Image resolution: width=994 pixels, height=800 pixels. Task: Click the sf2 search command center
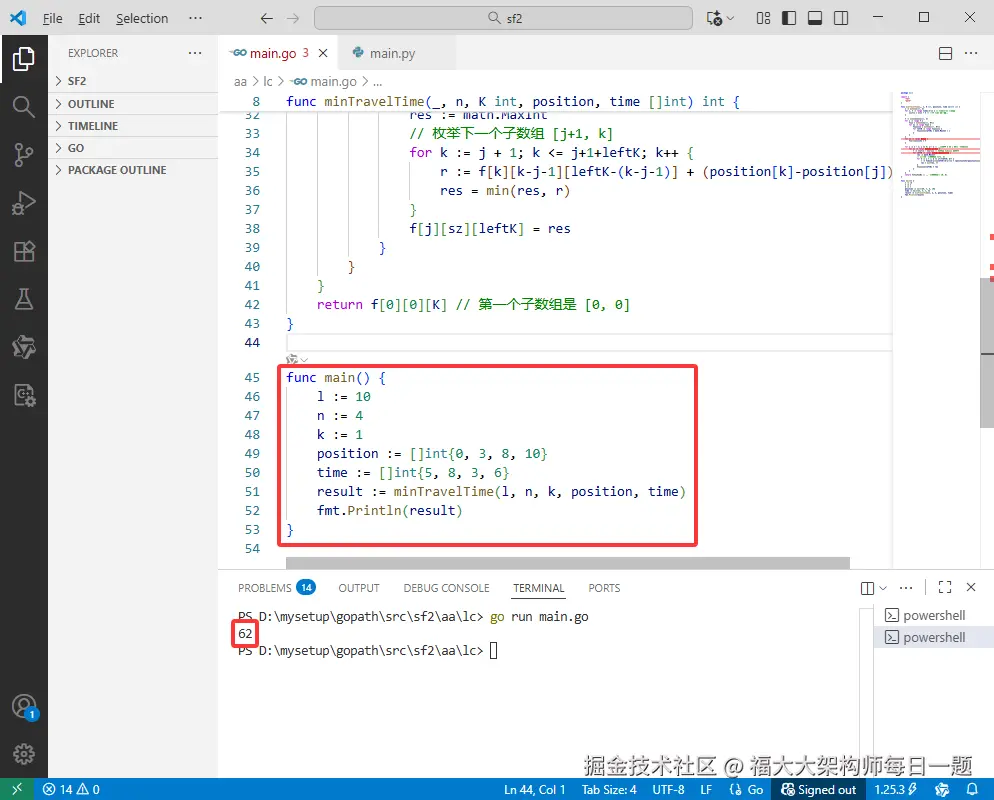coord(503,18)
